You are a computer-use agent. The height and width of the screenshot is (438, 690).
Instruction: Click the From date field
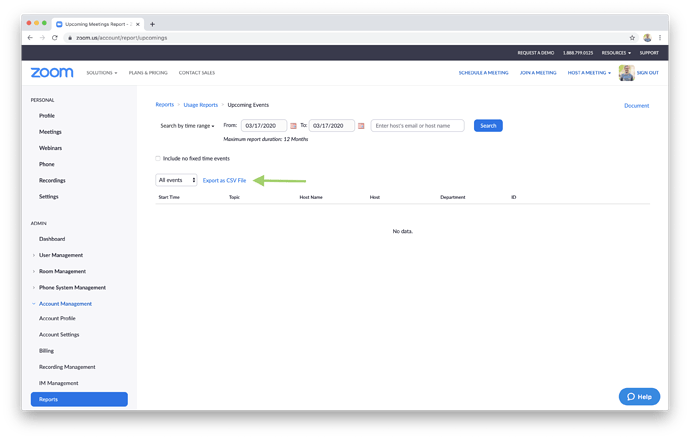pyautogui.click(x=264, y=126)
